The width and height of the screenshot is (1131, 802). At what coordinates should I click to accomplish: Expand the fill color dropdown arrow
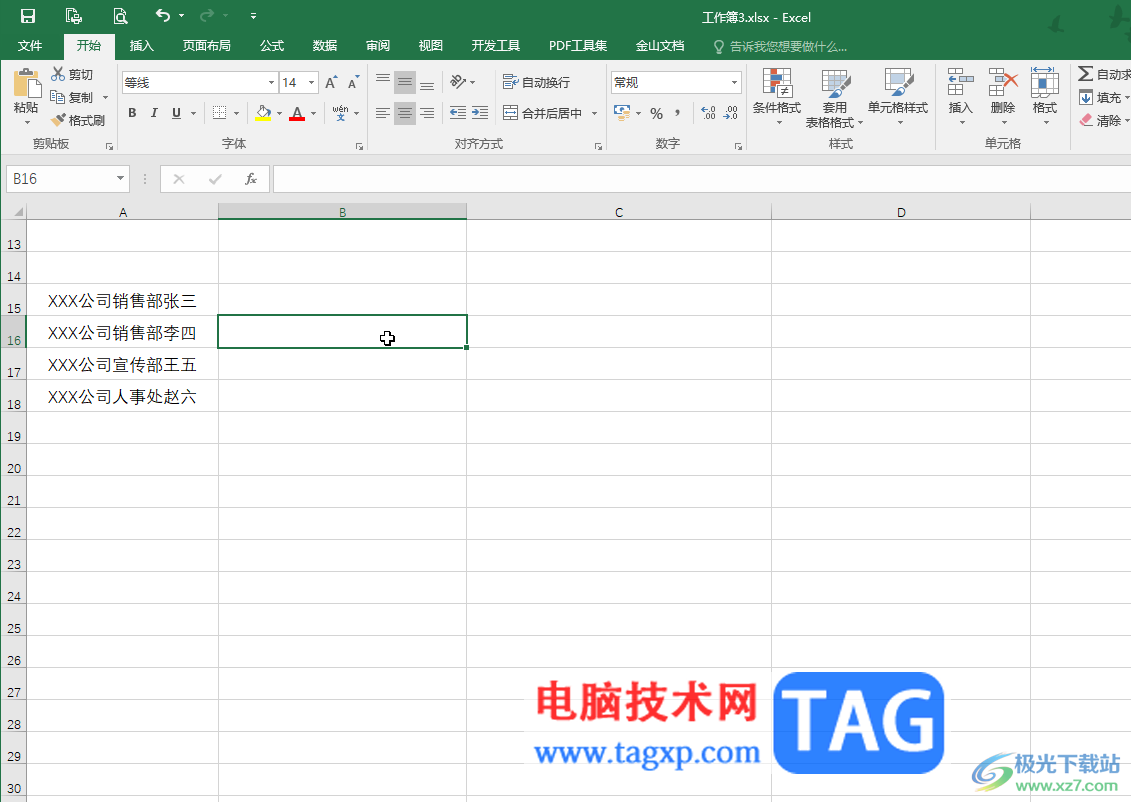point(279,113)
